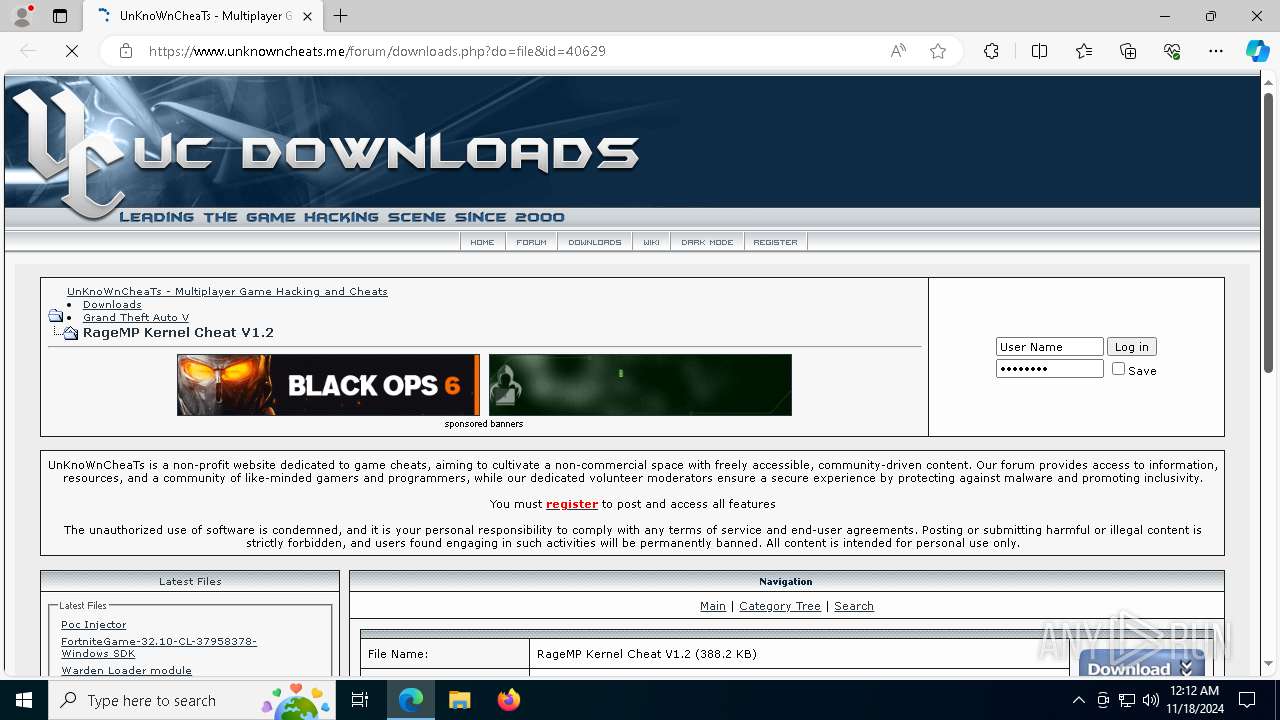The height and width of the screenshot is (720, 1280).
Task: Open the notification center icon
Action: click(1247, 700)
